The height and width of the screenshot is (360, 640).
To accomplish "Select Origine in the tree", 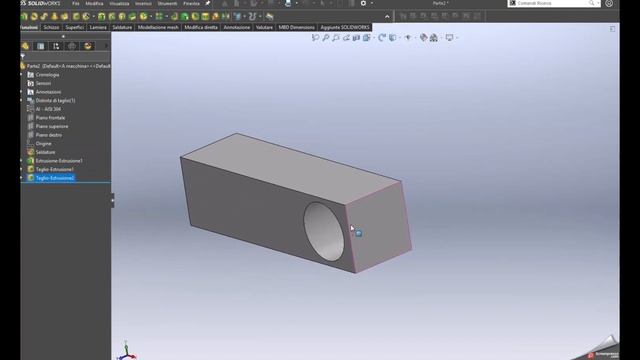I will (x=43, y=144).
